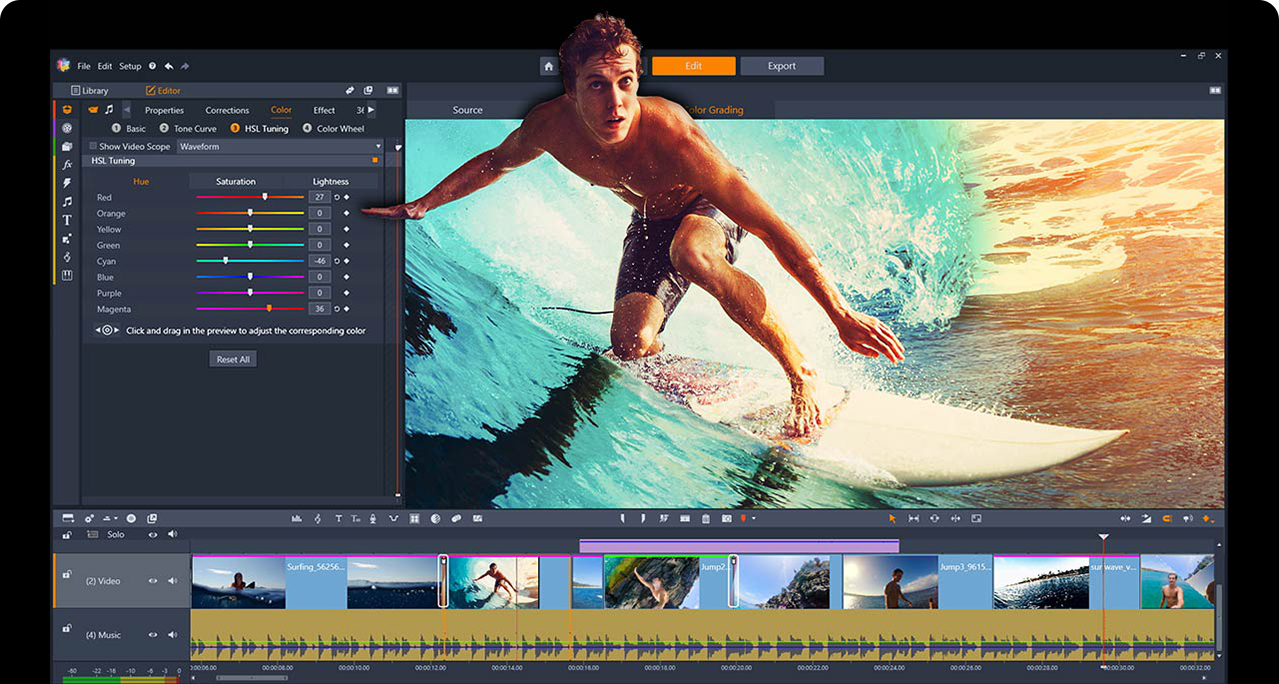Toggle the lock on the (2) Video track
This screenshot has width=1279, height=684.
[x=68, y=574]
